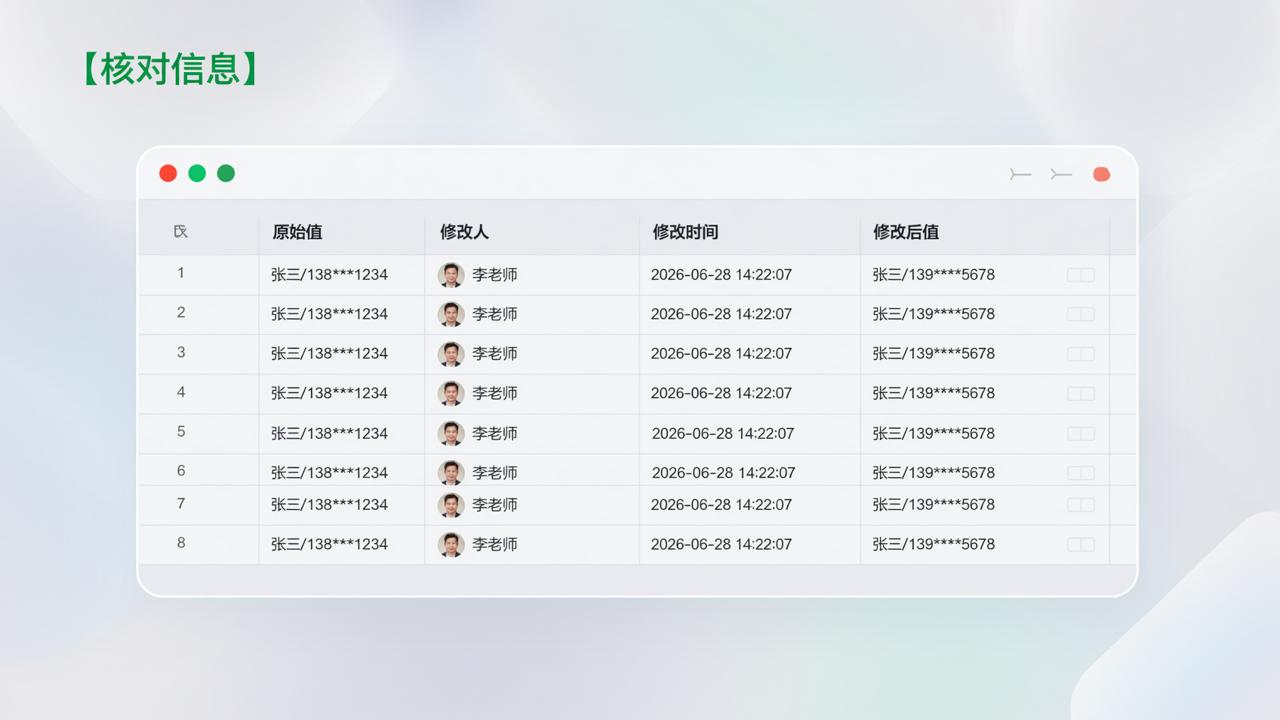Click the split-box icon in row 5
The height and width of the screenshot is (720, 1280).
click(1081, 434)
